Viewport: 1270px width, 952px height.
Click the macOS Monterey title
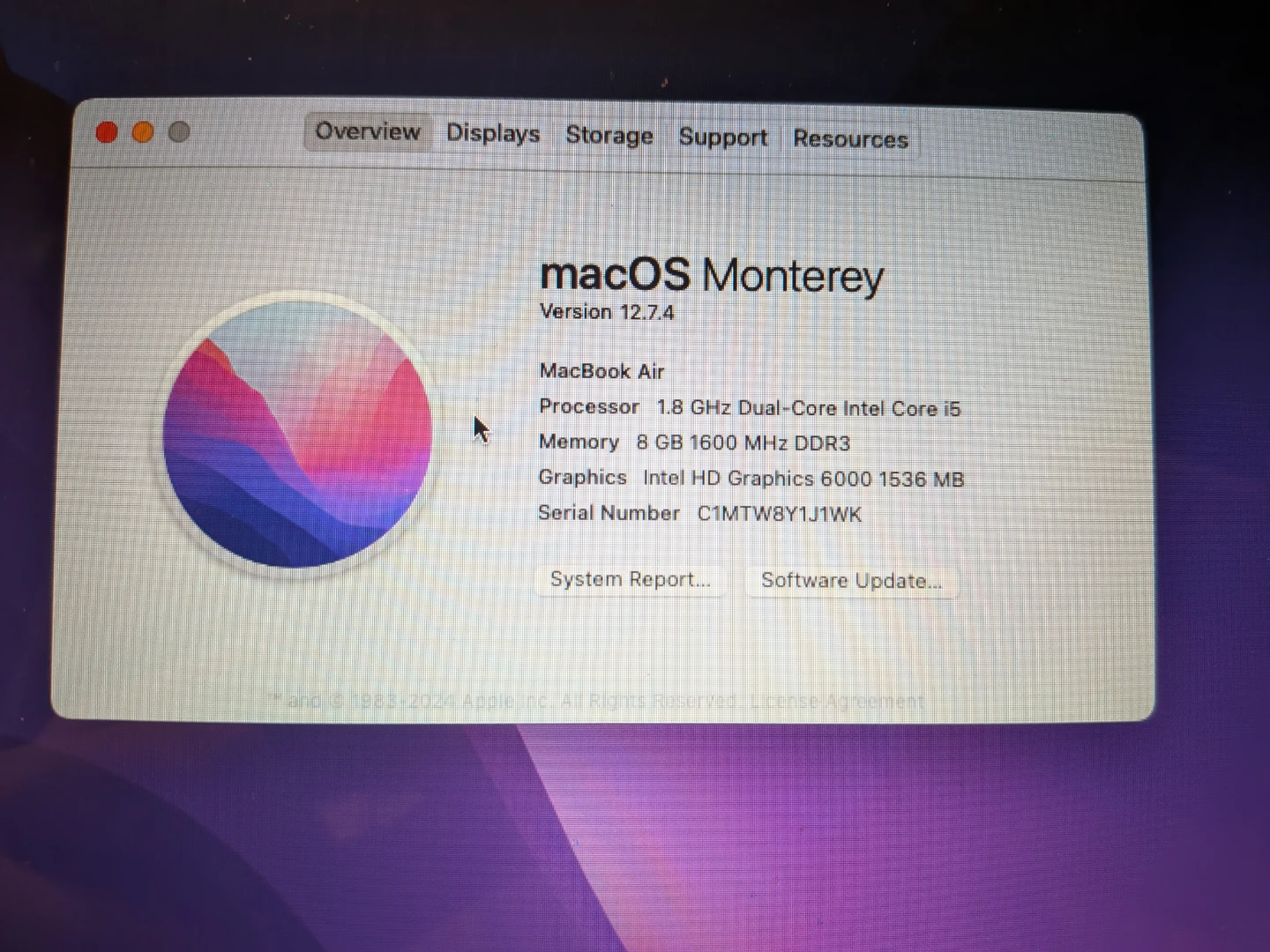[711, 275]
